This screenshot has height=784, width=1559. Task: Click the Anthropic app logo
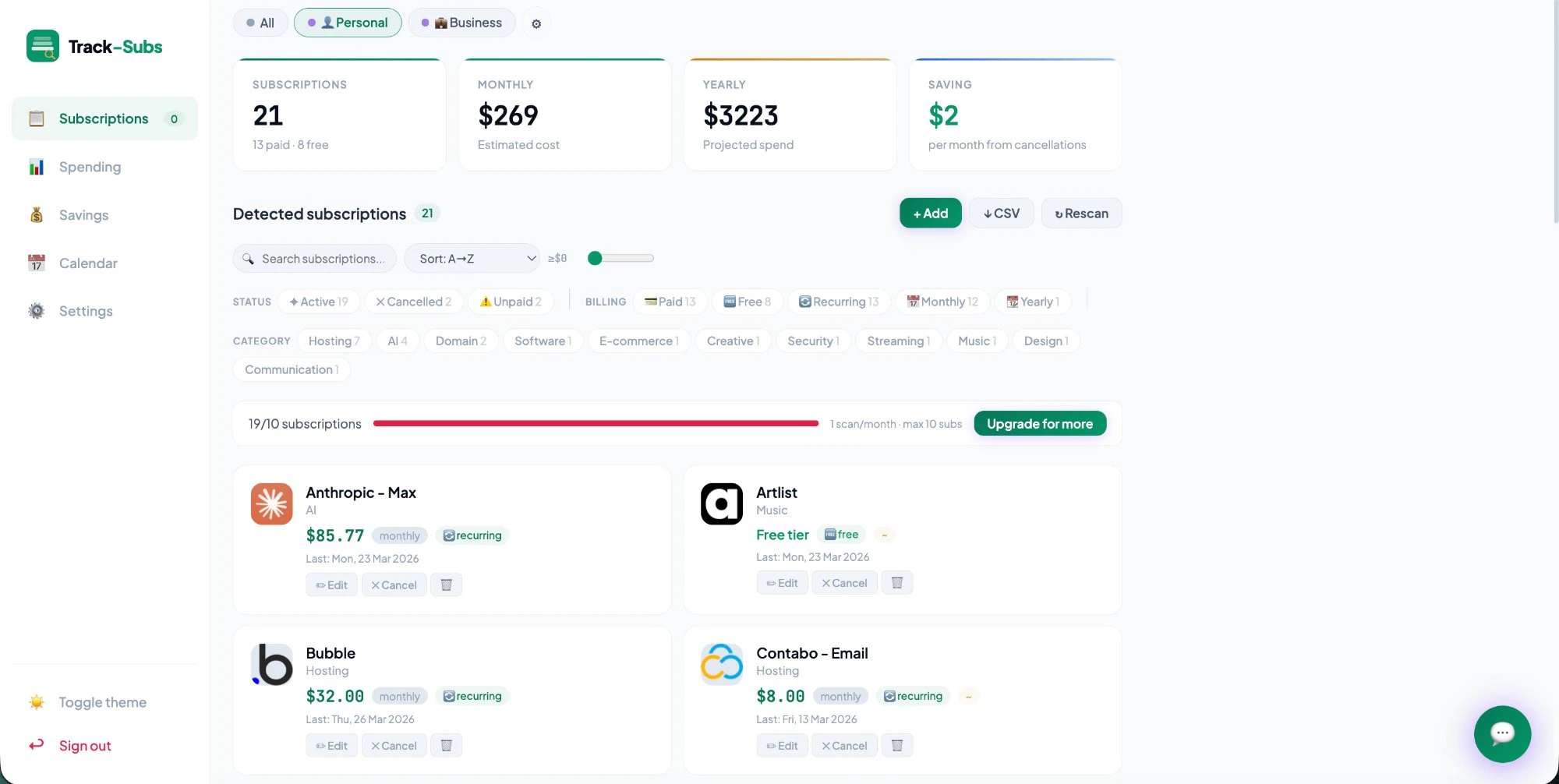pos(272,503)
